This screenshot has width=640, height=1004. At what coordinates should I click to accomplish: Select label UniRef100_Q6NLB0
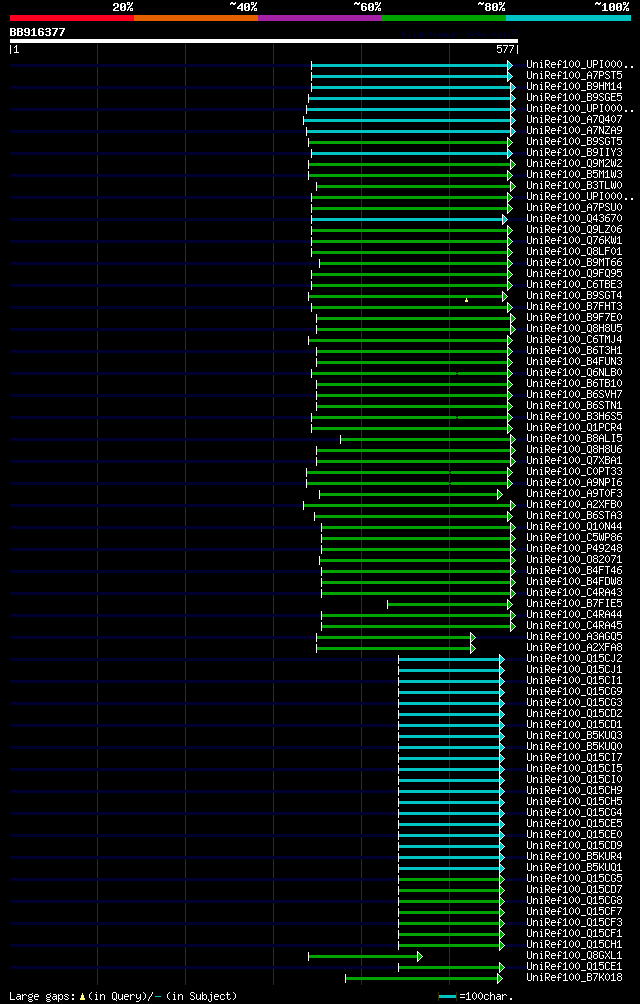574,372
